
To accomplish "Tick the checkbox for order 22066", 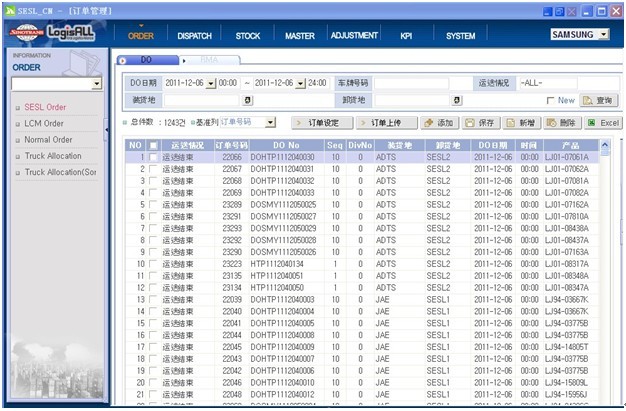I will click(x=153, y=158).
